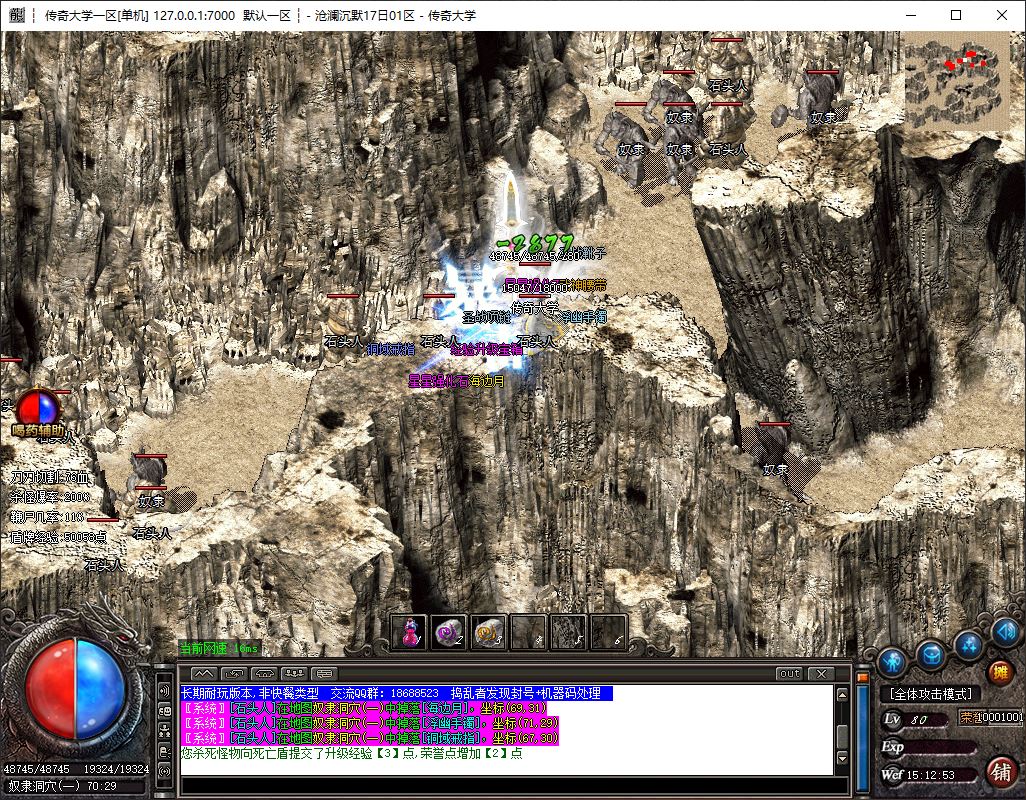Screen dimensions: 1026x800
Task: Click the looping-arrow chat toolbar button
Action: click(234, 673)
